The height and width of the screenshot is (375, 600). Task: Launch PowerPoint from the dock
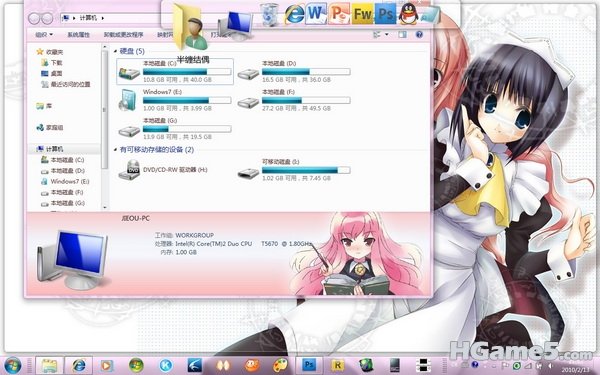(339, 14)
